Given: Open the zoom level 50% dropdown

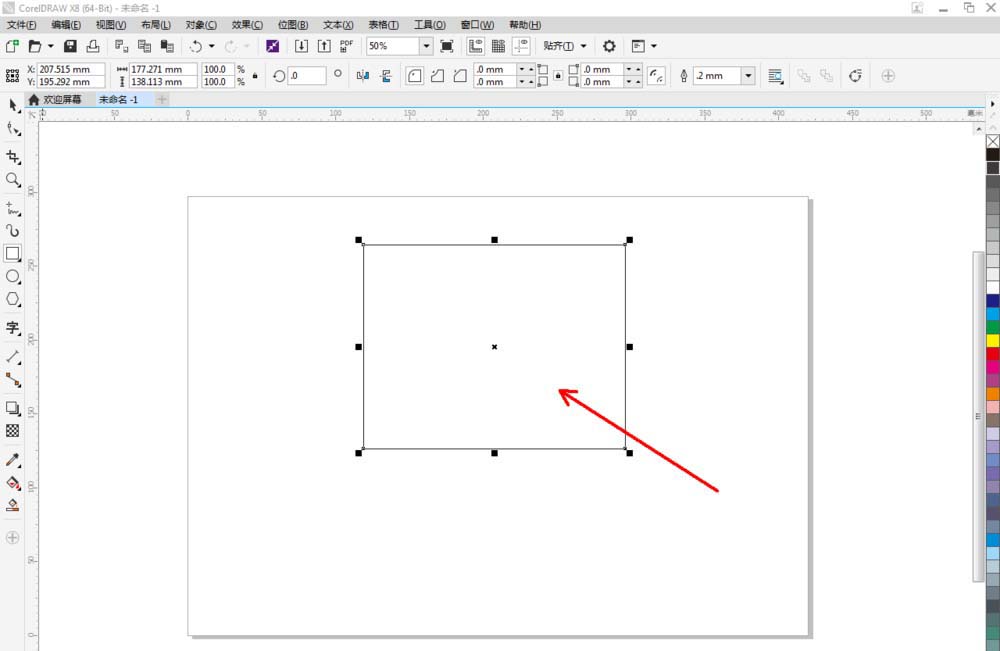Looking at the screenshot, I should (x=426, y=46).
